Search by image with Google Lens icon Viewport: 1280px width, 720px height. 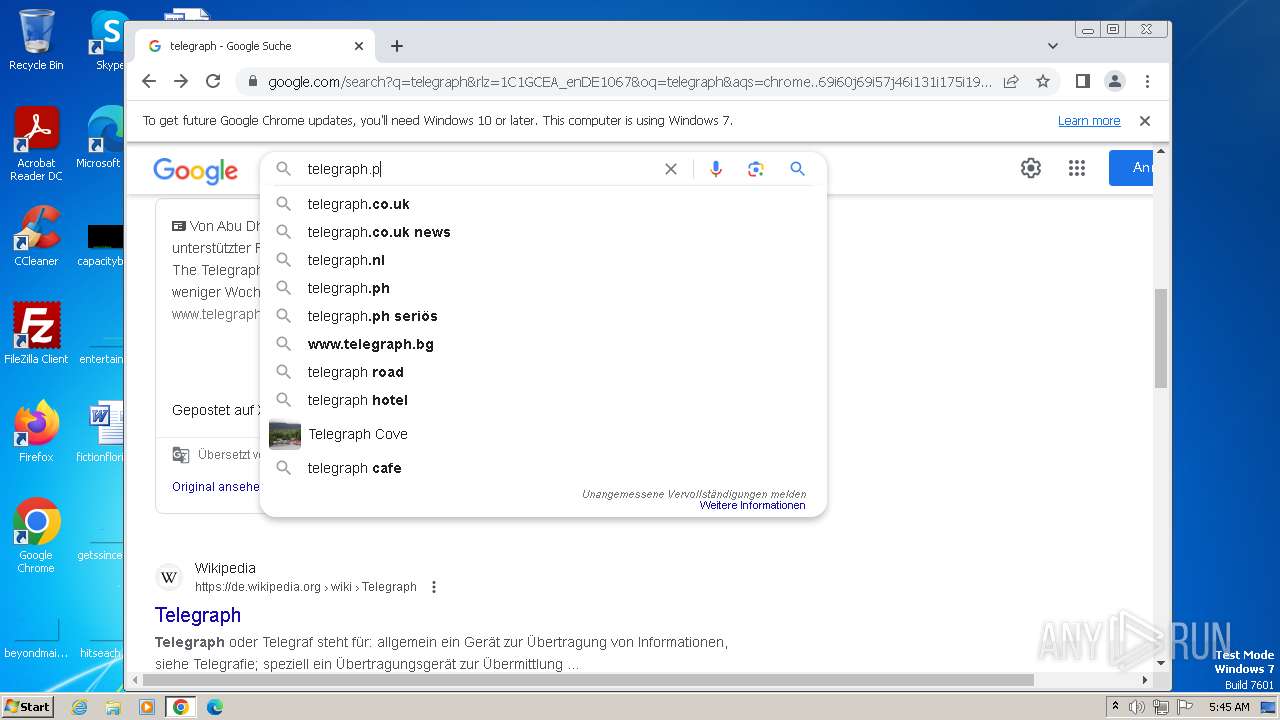point(756,169)
